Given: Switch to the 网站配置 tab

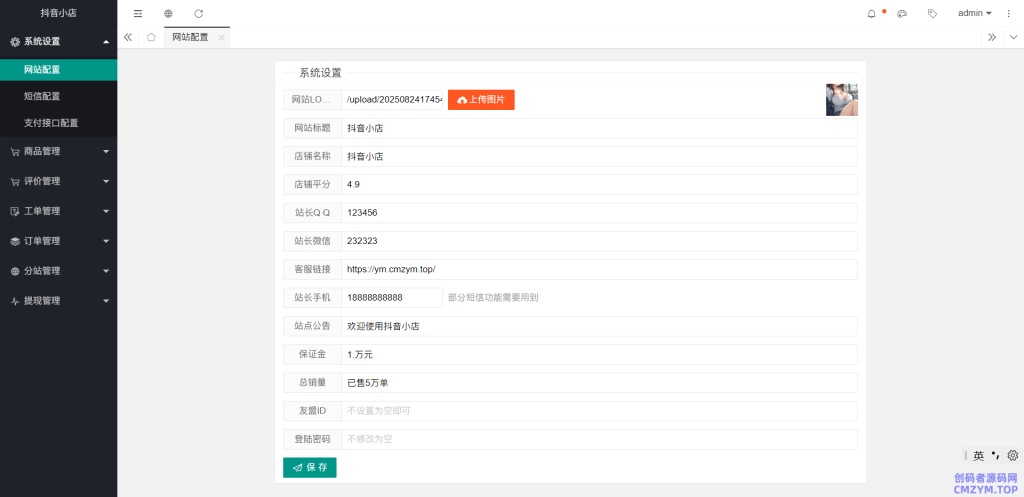Looking at the screenshot, I should click(x=190, y=37).
